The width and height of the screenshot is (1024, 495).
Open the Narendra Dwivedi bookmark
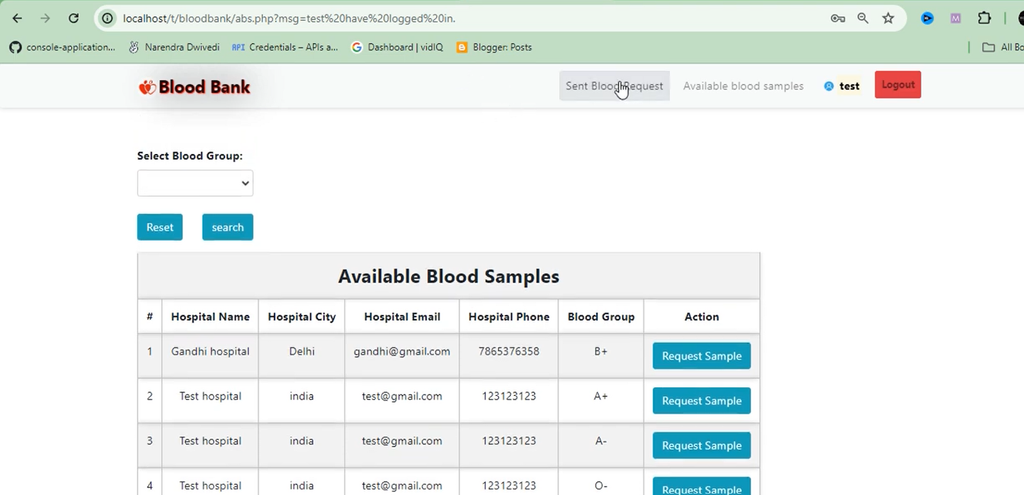[174, 47]
